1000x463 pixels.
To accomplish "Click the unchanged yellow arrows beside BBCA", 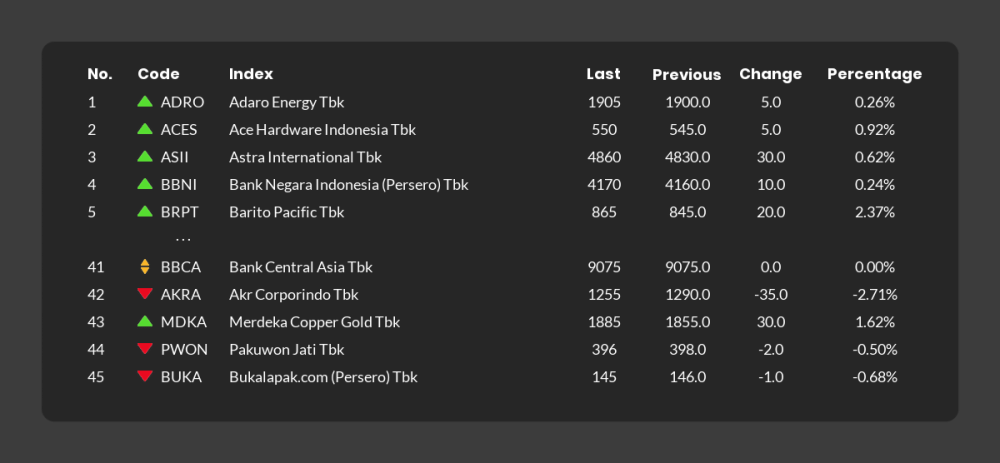I will point(145,267).
